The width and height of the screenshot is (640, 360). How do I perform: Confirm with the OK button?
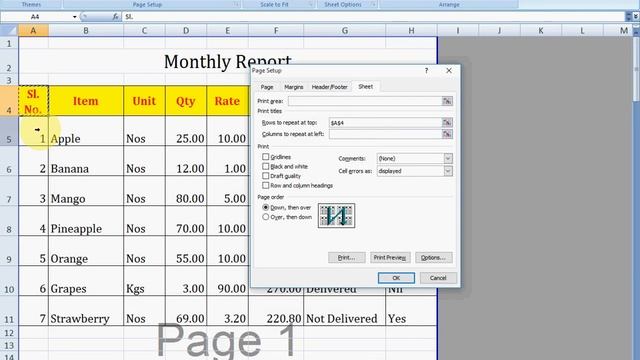[x=396, y=278]
